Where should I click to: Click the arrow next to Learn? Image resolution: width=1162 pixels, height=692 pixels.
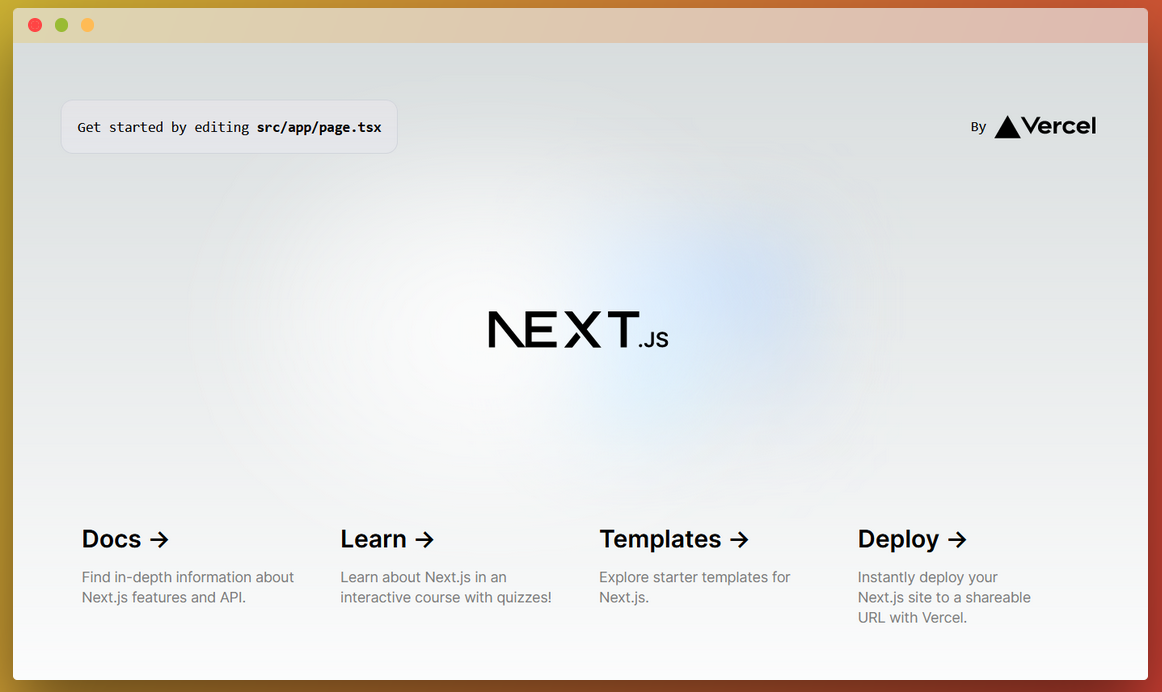pyautogui.click(x=424, y=540)
